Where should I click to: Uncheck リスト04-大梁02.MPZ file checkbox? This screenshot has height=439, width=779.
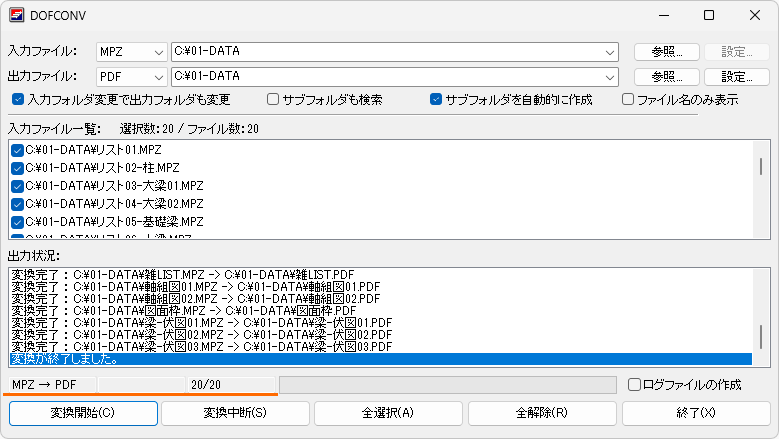[x=17, y=204]
